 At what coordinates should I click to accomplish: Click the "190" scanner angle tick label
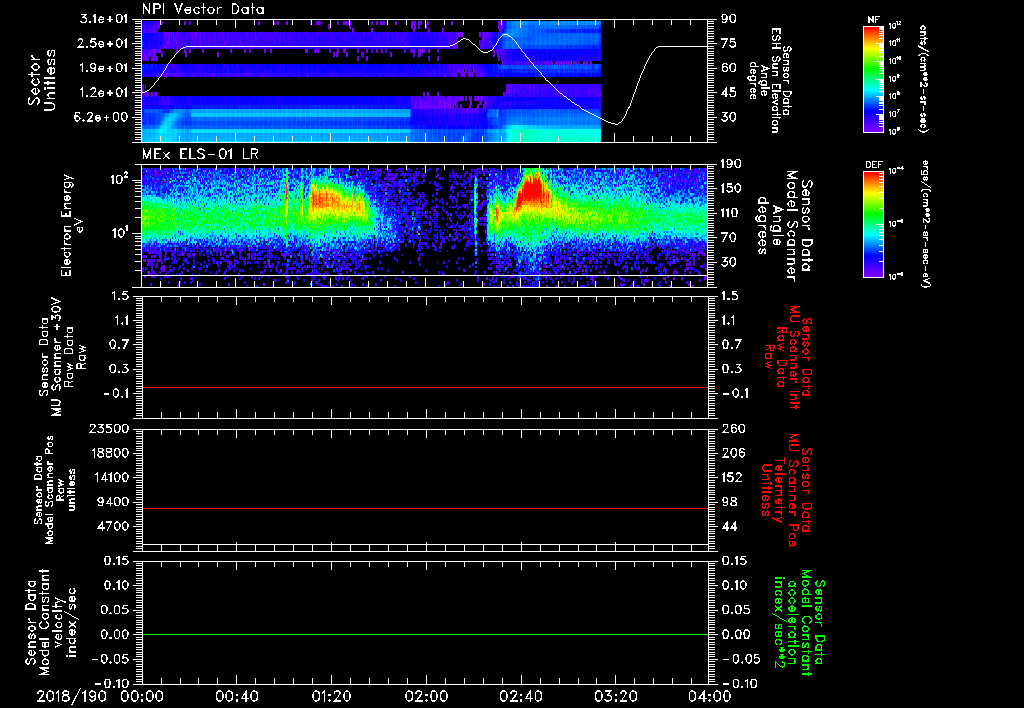point(731,164)
